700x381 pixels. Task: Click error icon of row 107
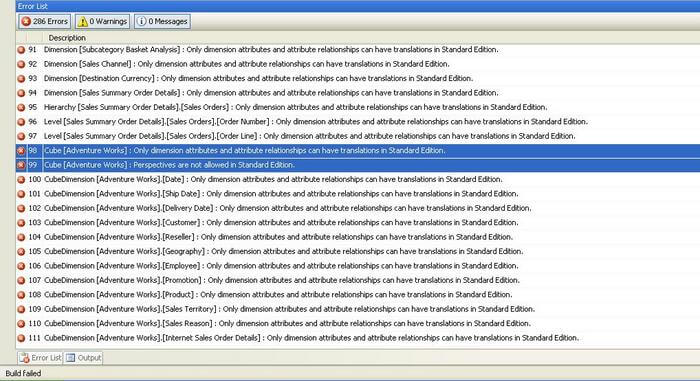click(21, 281)
